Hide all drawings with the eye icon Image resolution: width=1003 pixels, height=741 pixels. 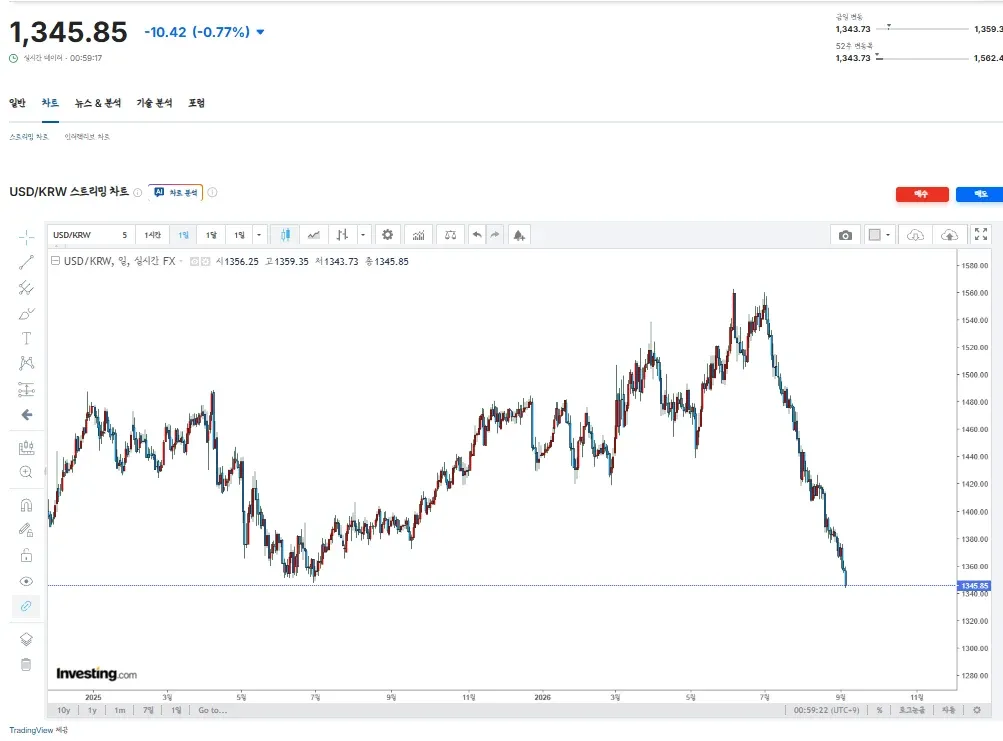(26, 581)
